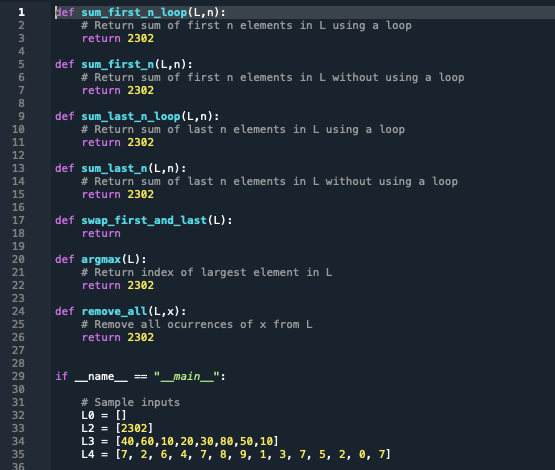Click the 'if' keyword on line 29
555x470 pixels.
click(62, 376)
